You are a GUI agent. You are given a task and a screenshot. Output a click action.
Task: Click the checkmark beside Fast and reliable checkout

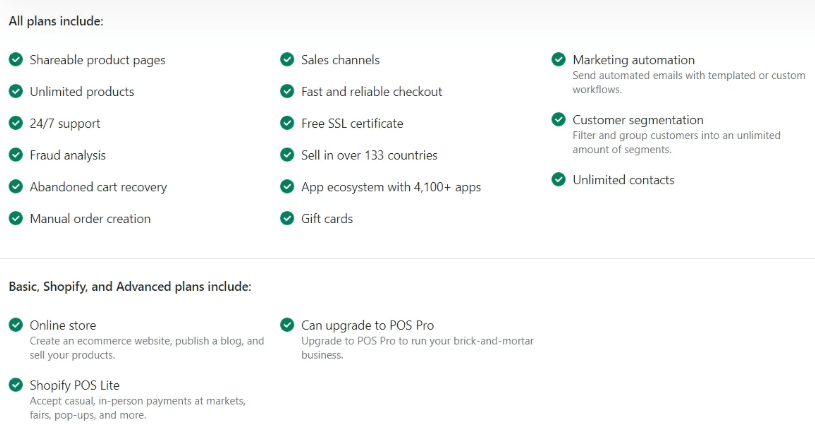point(287,91)
